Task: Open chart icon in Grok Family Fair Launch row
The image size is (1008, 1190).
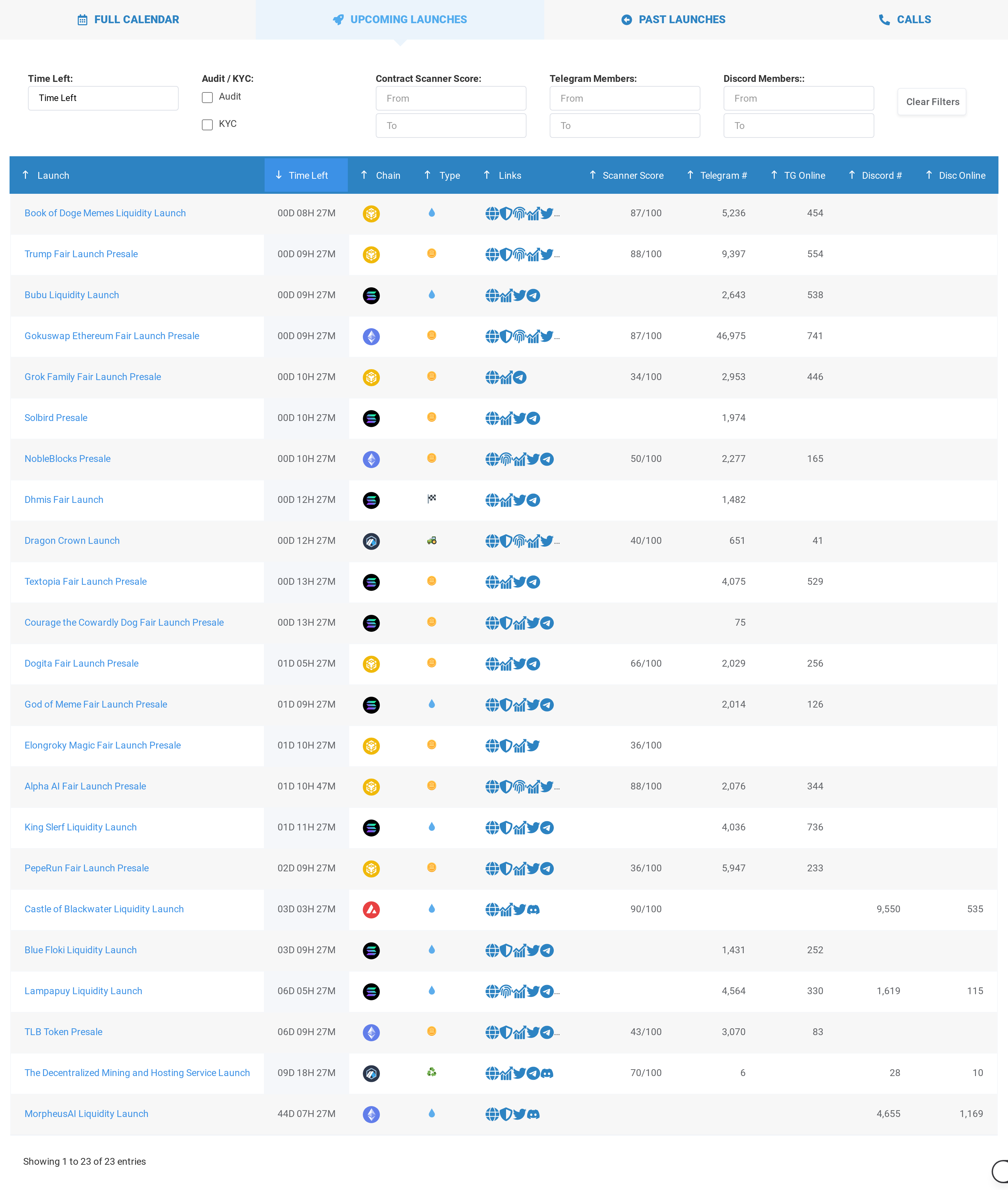Action: (506, 377)
